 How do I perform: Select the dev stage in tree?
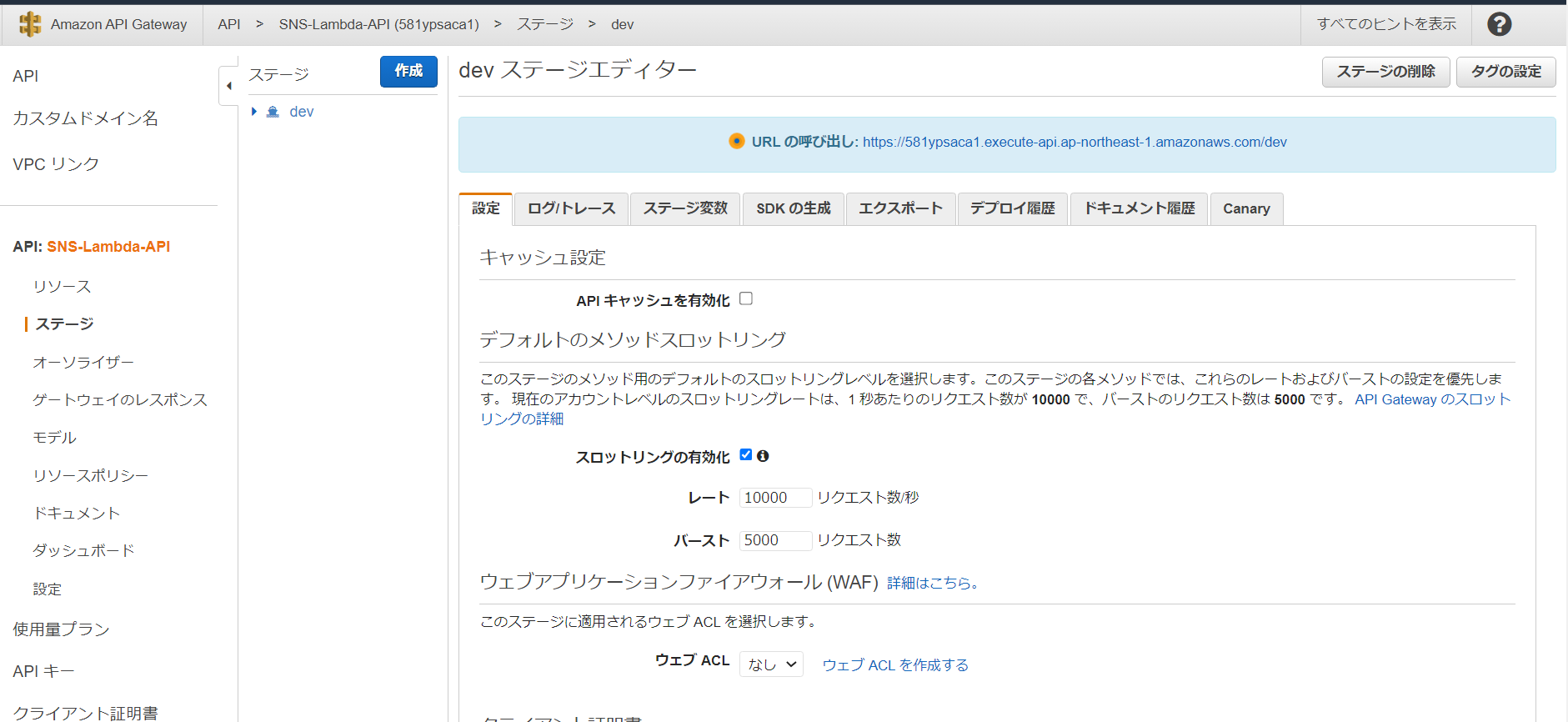(x=301, y=112)
